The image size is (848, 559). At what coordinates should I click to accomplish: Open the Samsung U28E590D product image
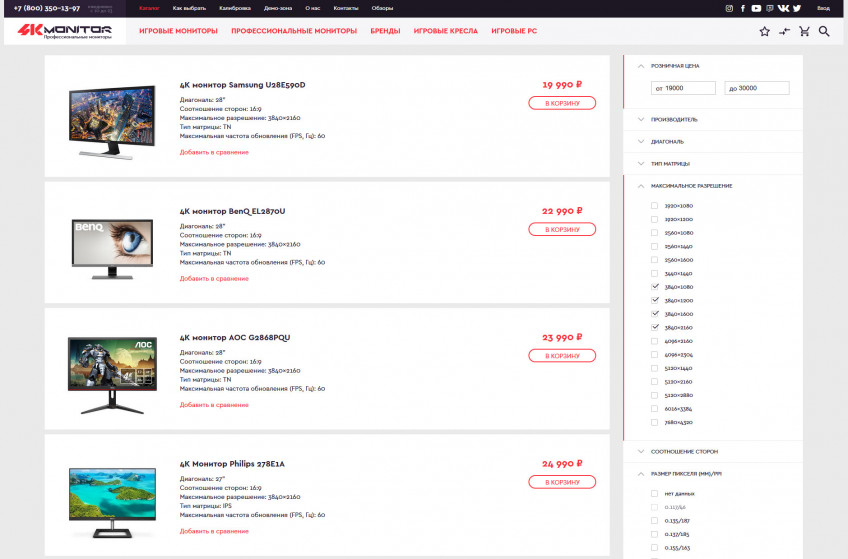coord(112,121)
